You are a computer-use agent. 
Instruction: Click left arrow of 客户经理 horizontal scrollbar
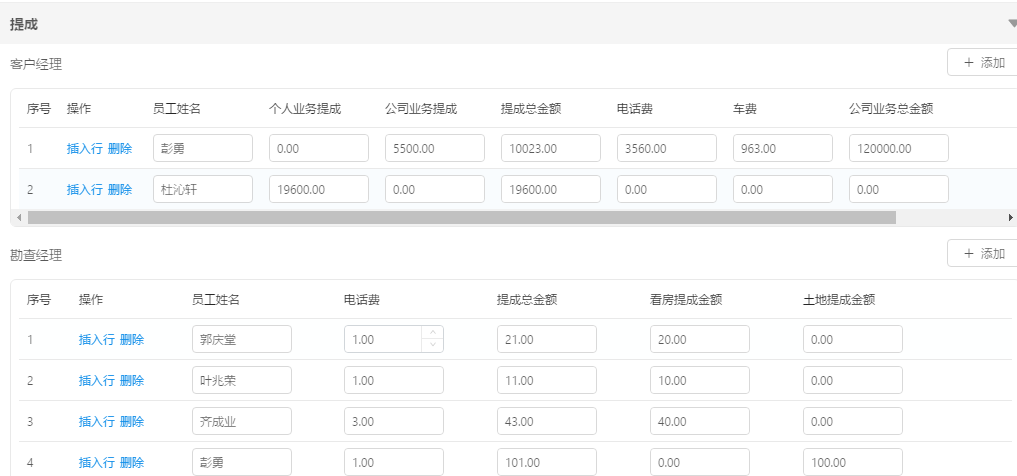(x=19, y=217)
